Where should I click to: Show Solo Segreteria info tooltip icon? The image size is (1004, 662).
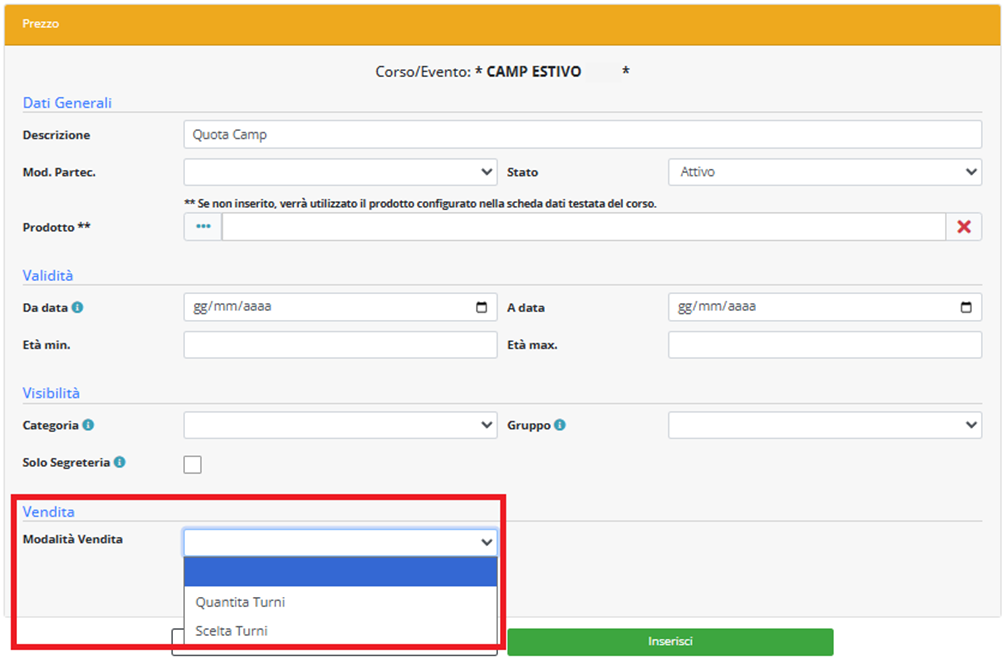click(x=120, y=463)
